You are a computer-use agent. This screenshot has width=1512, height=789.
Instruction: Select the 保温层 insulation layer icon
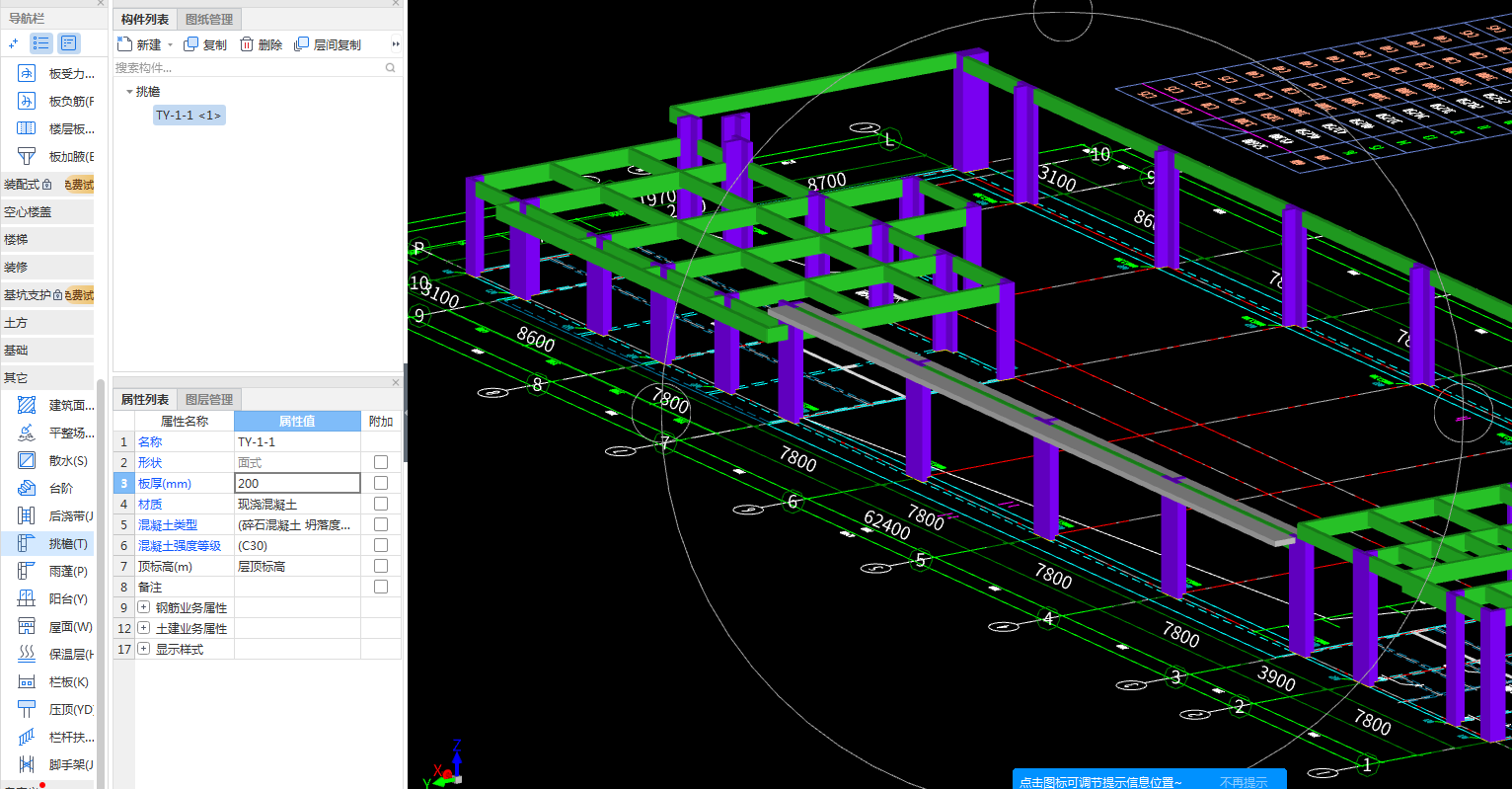coord(27,654)
